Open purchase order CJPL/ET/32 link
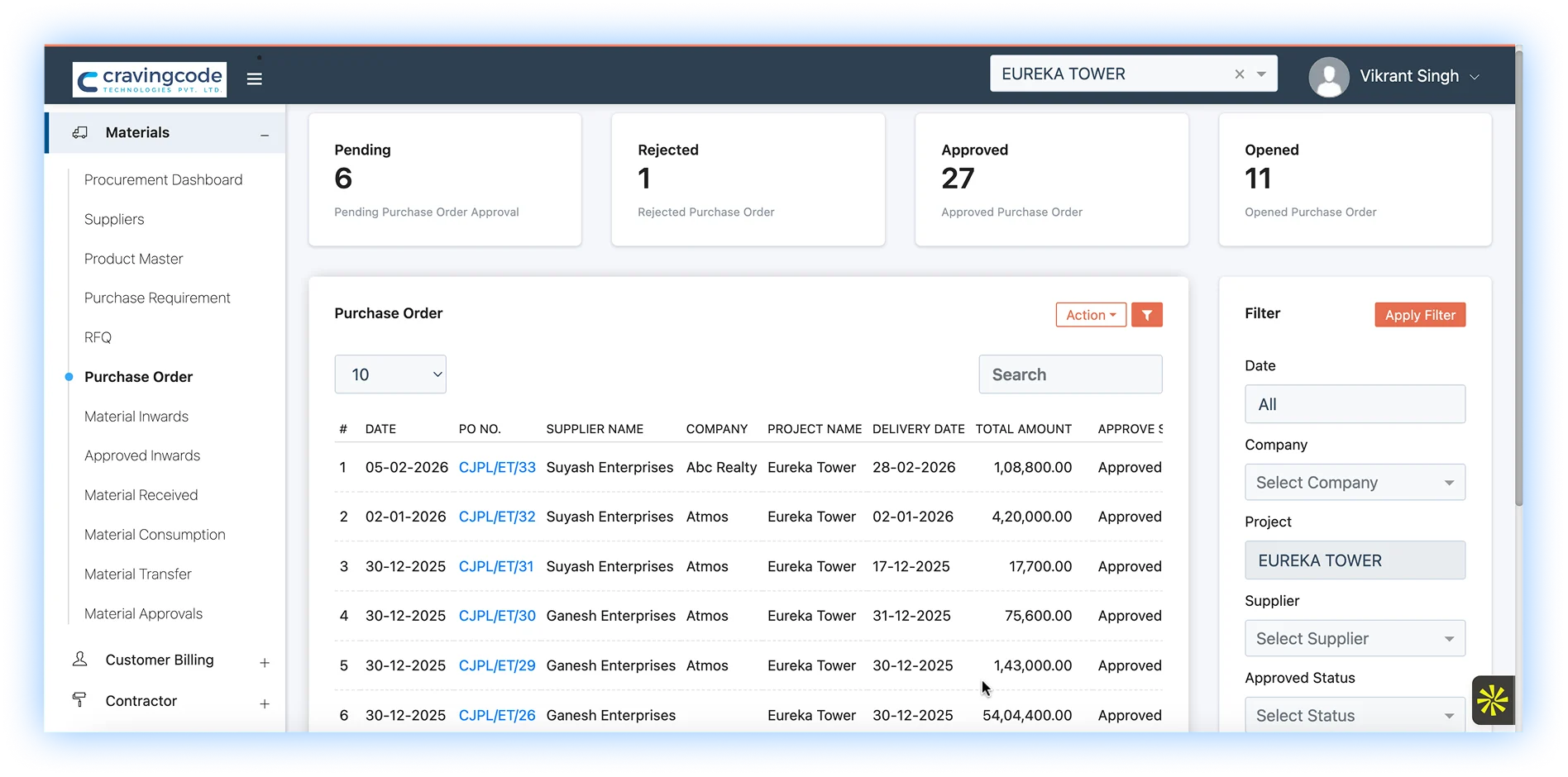Viewport: 1568px width, 777px height. [497, 517]
